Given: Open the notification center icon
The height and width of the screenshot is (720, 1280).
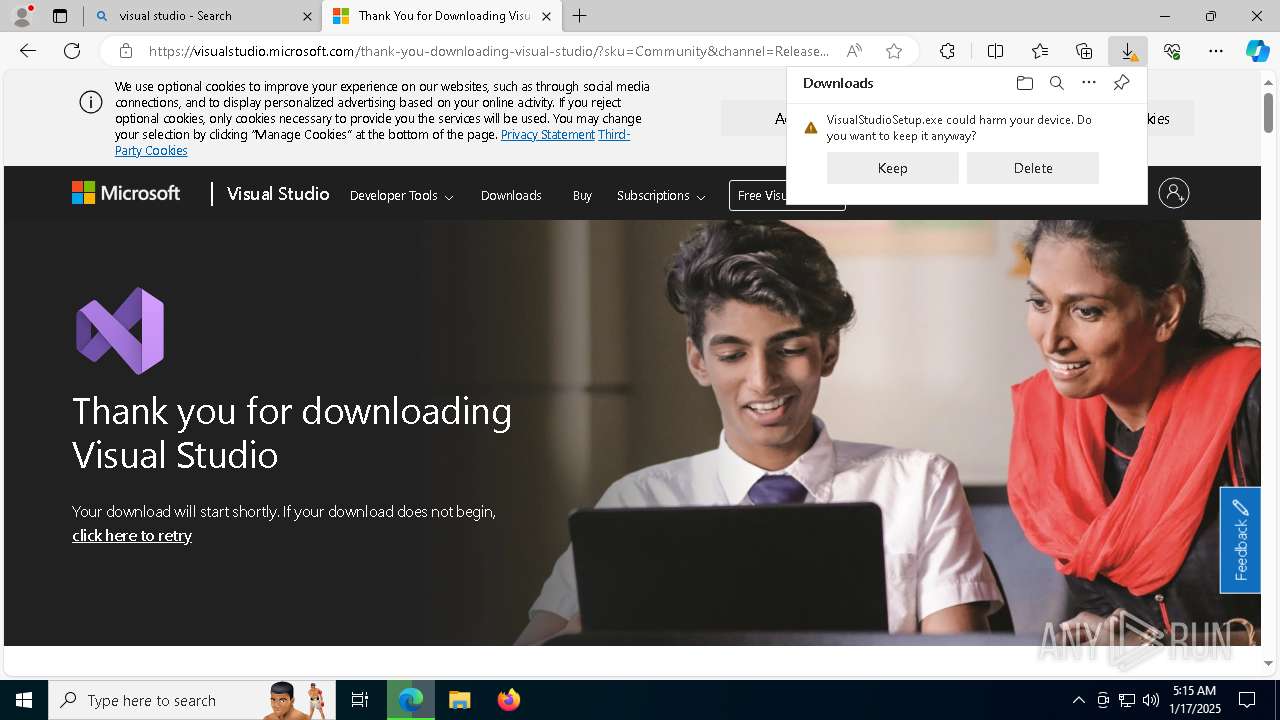Looking at the screenshot, I should (x=1247, y=700).
